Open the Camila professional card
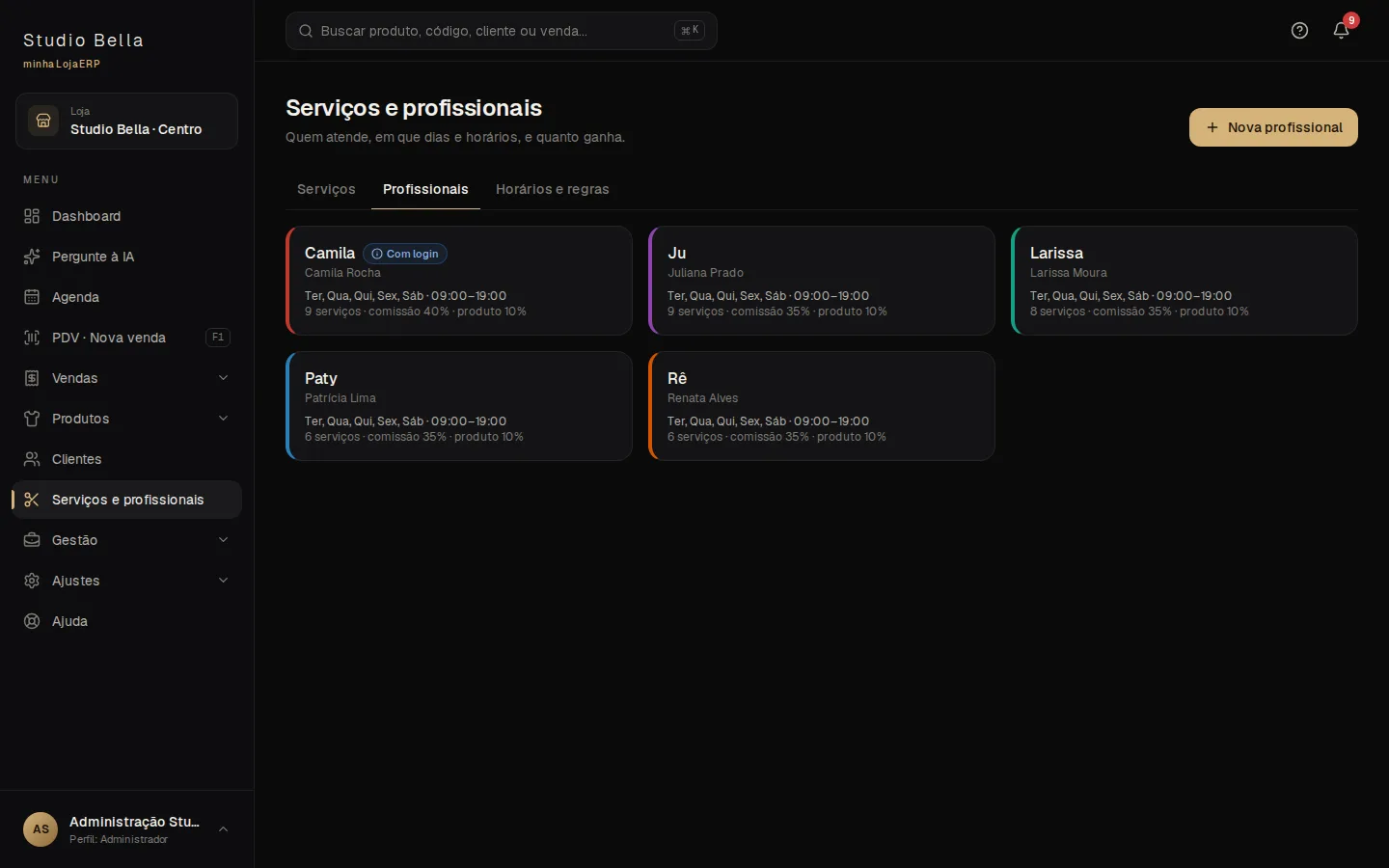The width and height of the screenshot is (1389, 868). coord(459,281)
